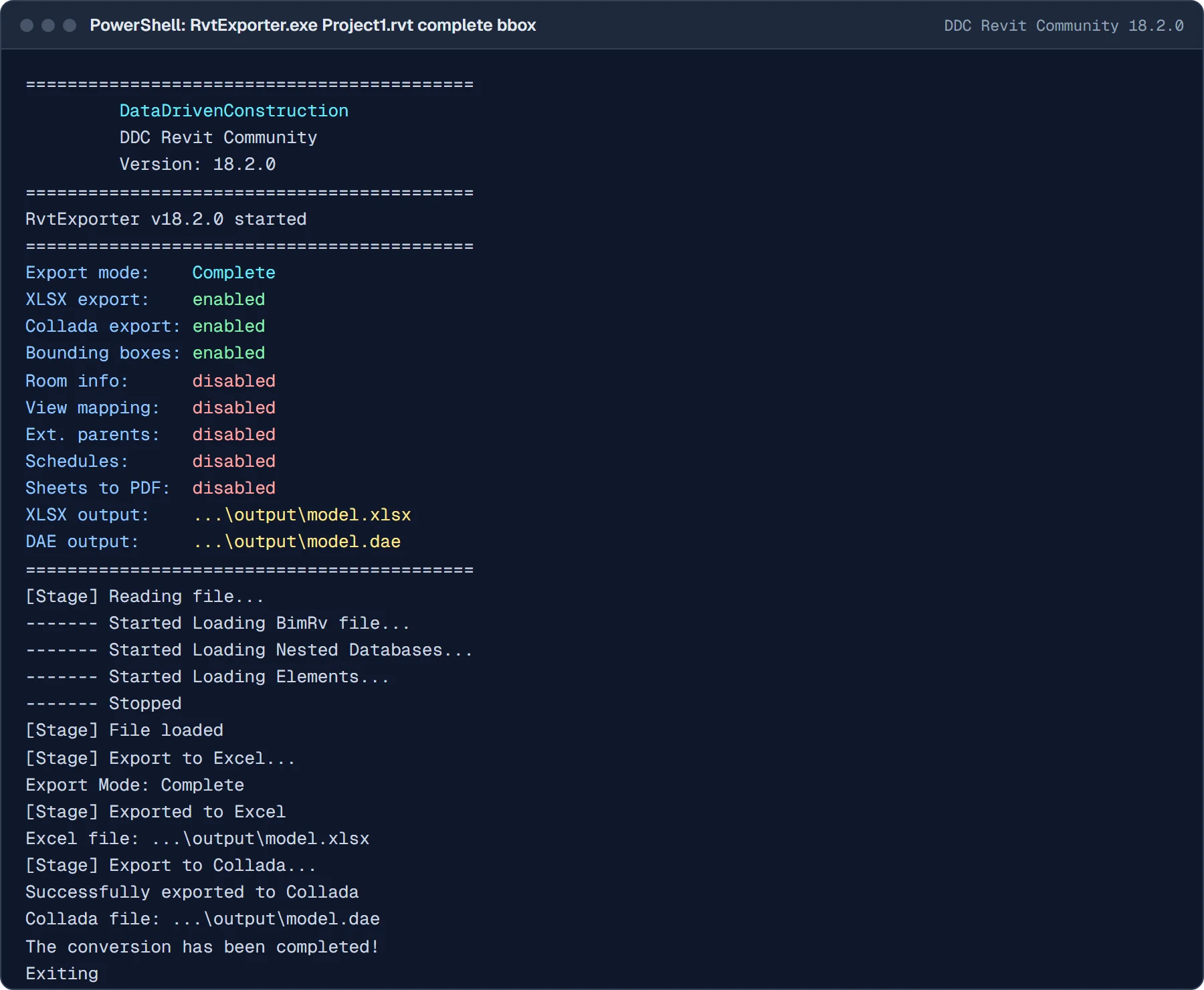Click 'disabled' in the Ext. parents row
1204x990 pixels.
click(233, 435)
